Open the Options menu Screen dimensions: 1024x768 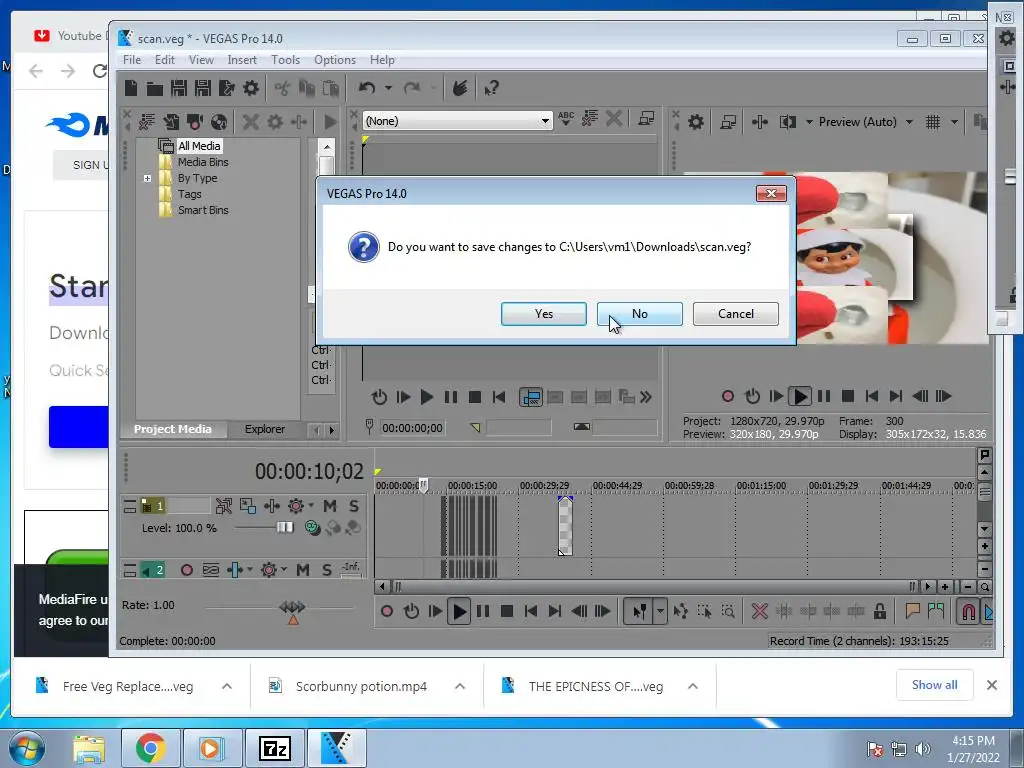(335, 60)
